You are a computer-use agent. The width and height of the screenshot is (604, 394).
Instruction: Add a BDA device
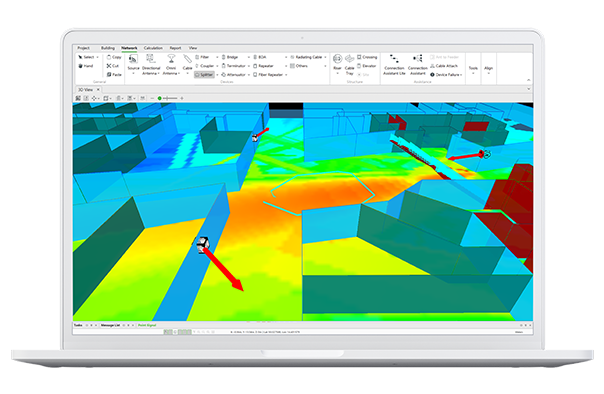260,57
